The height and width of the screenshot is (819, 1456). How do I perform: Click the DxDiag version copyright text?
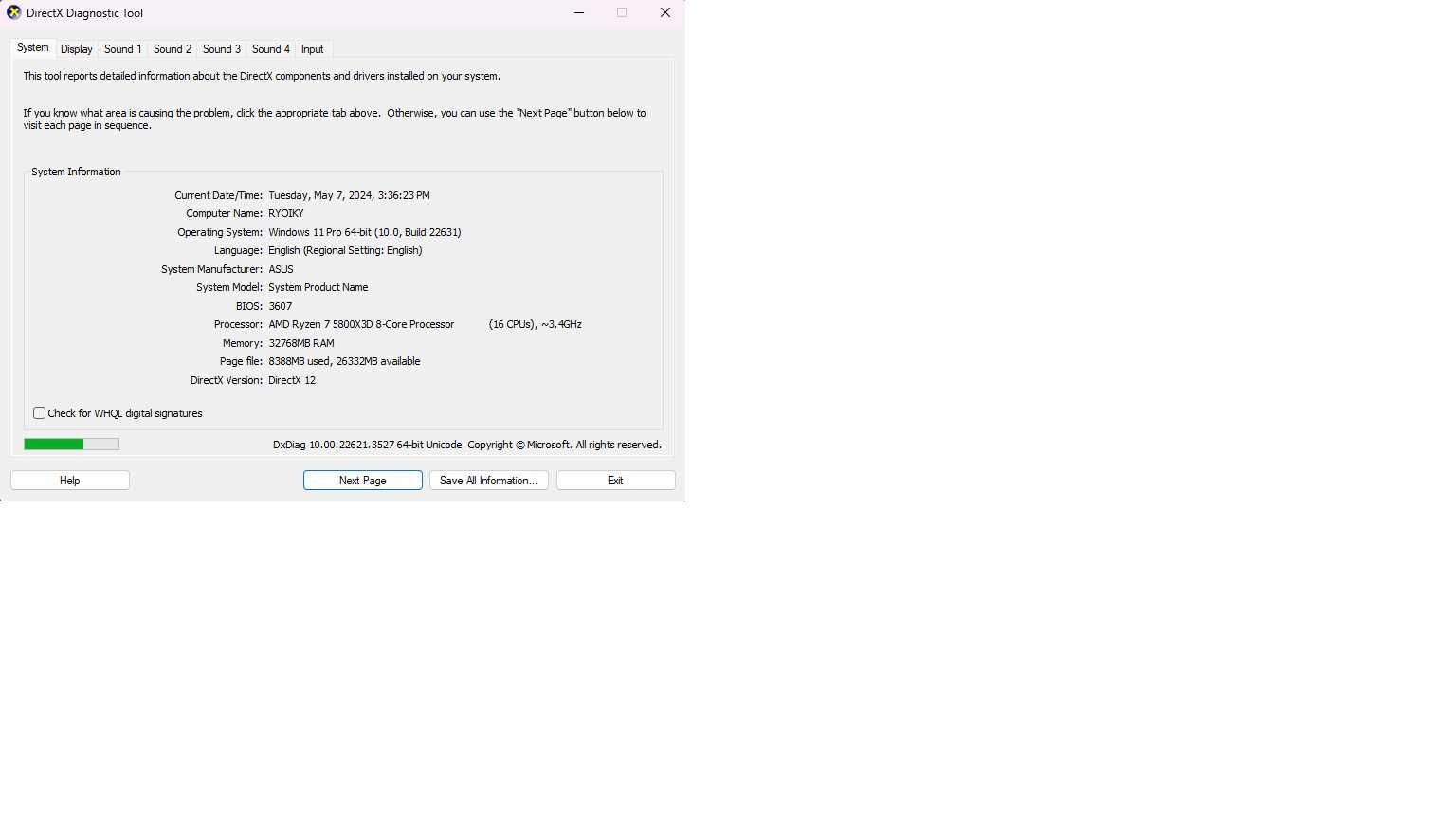tap(467, 445)
